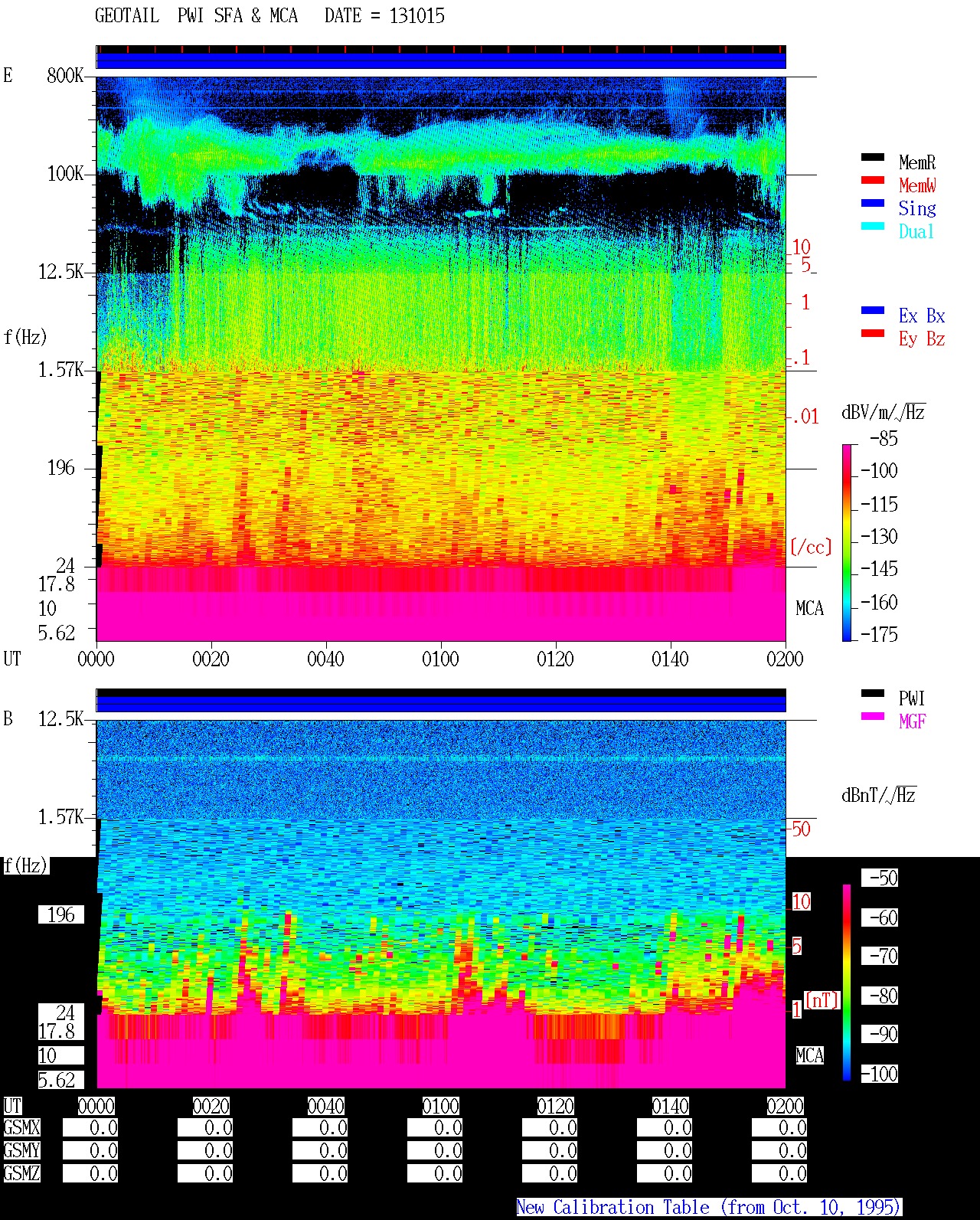Click the MGF legend label
980x1220 pixels.
(913, 721)
